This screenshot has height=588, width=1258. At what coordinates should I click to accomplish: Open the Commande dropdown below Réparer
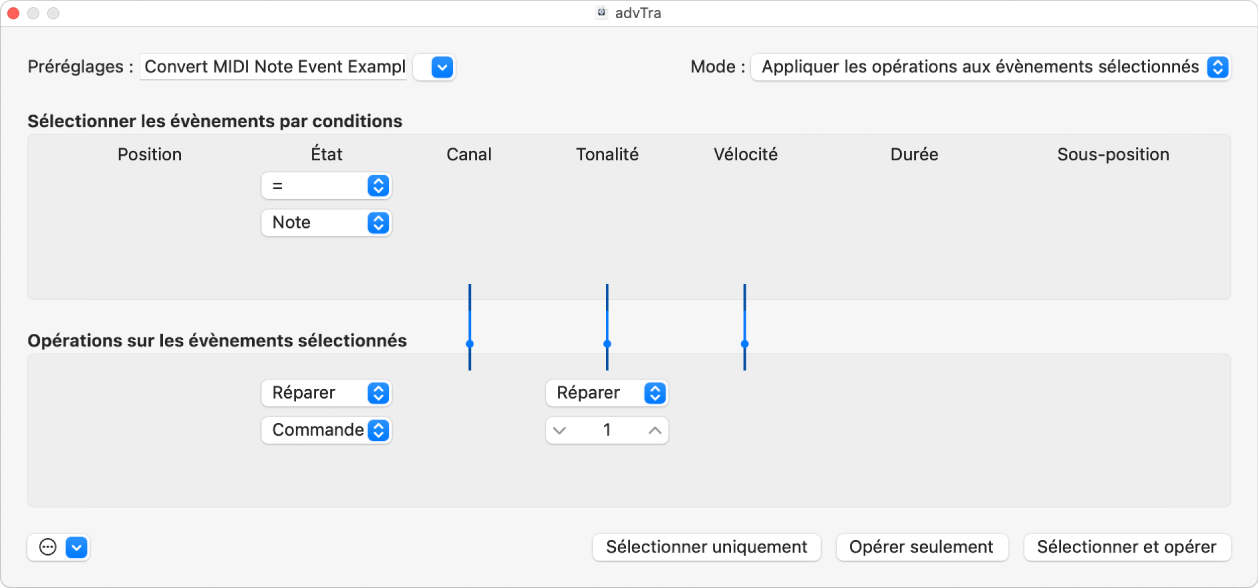326,430
